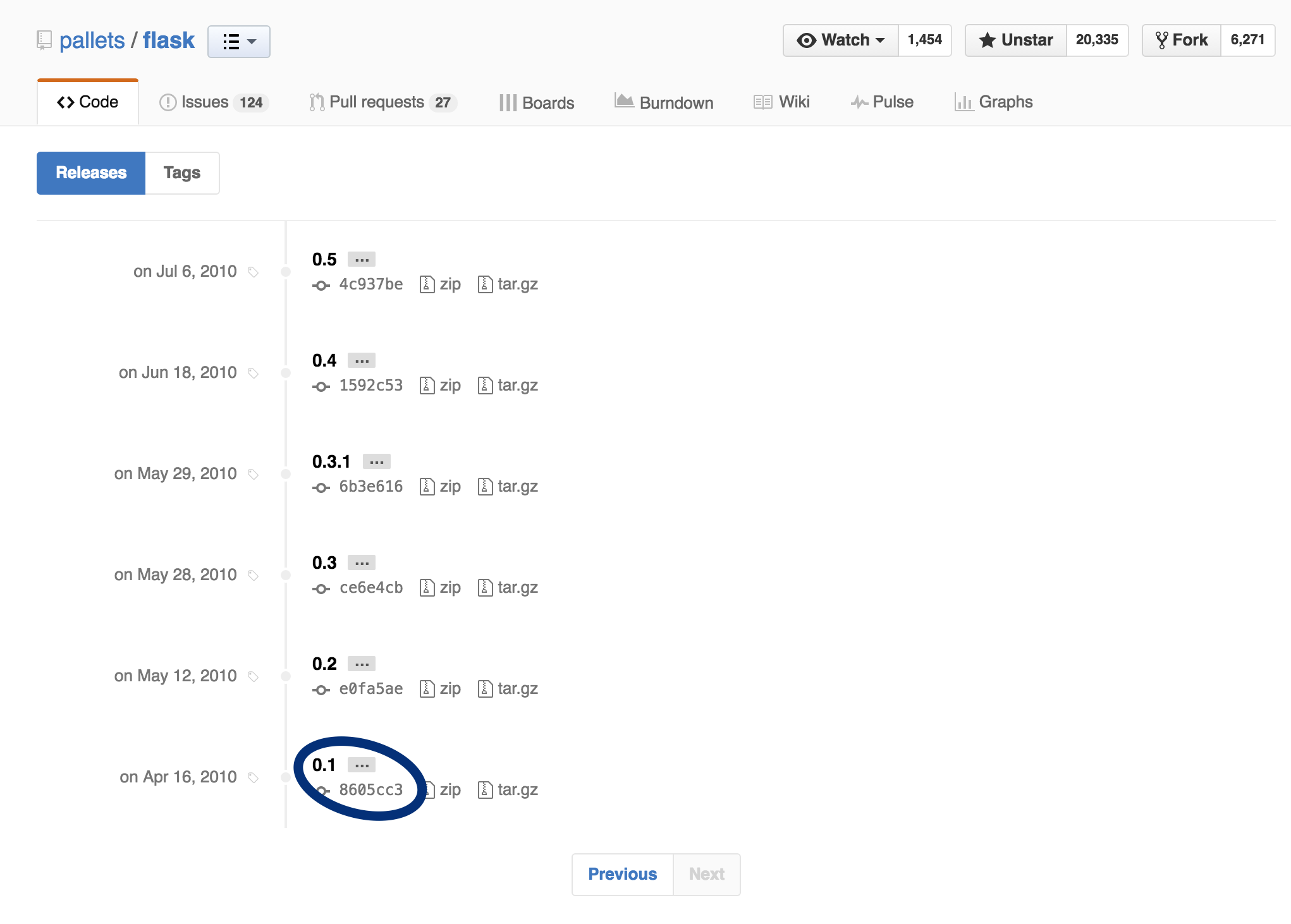Screen dimensions: 1291x924
Task: Switch to Tags view
Action: point(182,173)
